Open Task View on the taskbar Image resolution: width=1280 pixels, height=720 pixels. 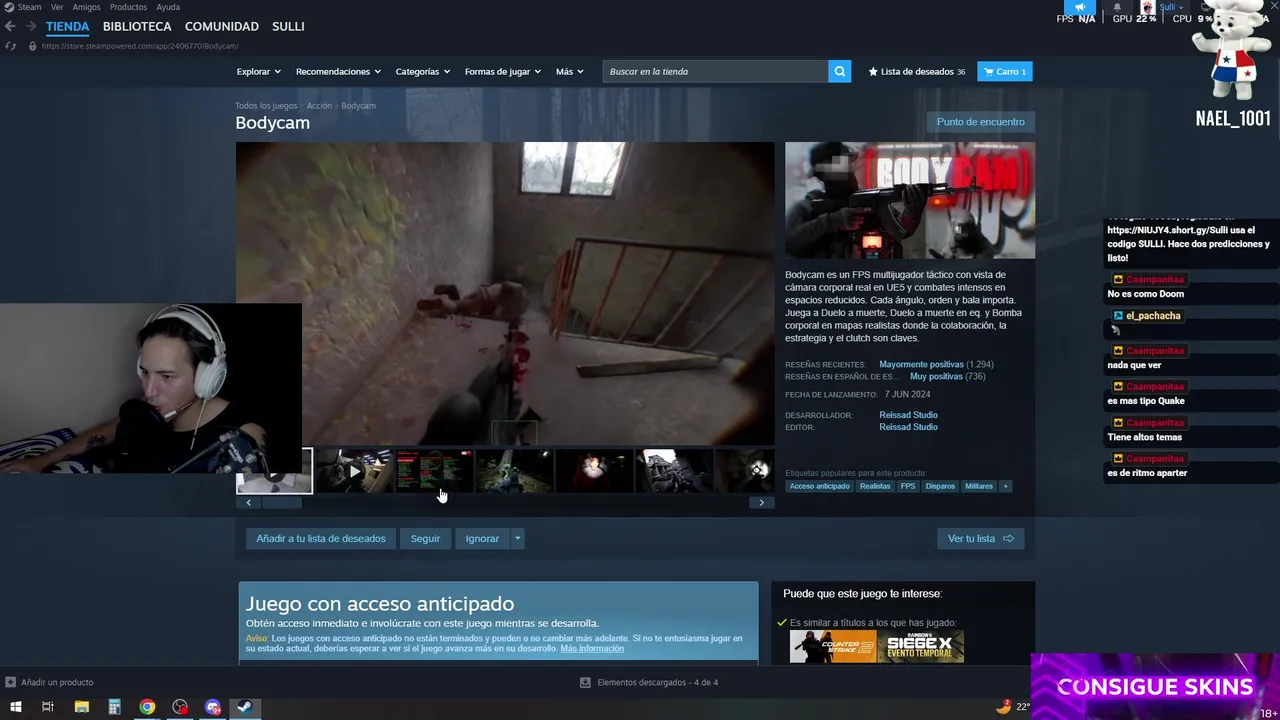tap(48, 707)
